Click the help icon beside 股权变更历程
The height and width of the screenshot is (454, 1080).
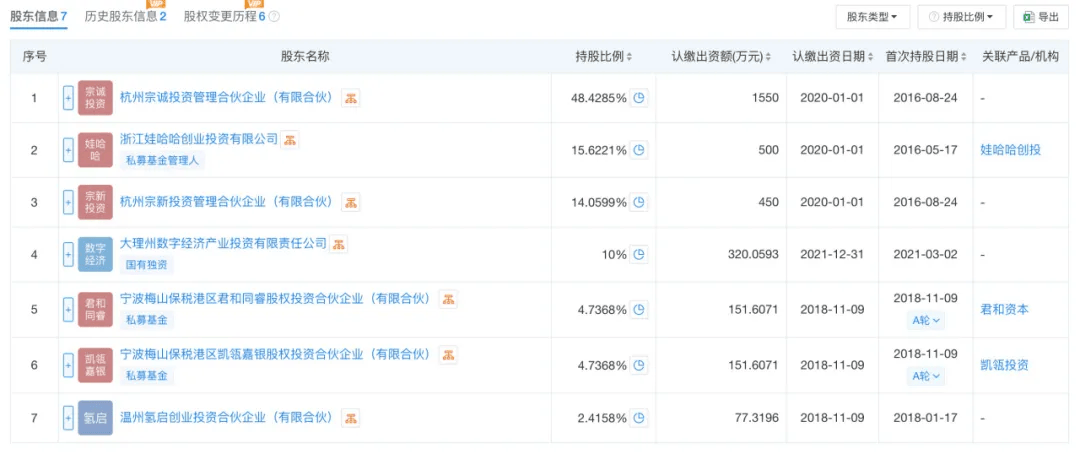274,17
